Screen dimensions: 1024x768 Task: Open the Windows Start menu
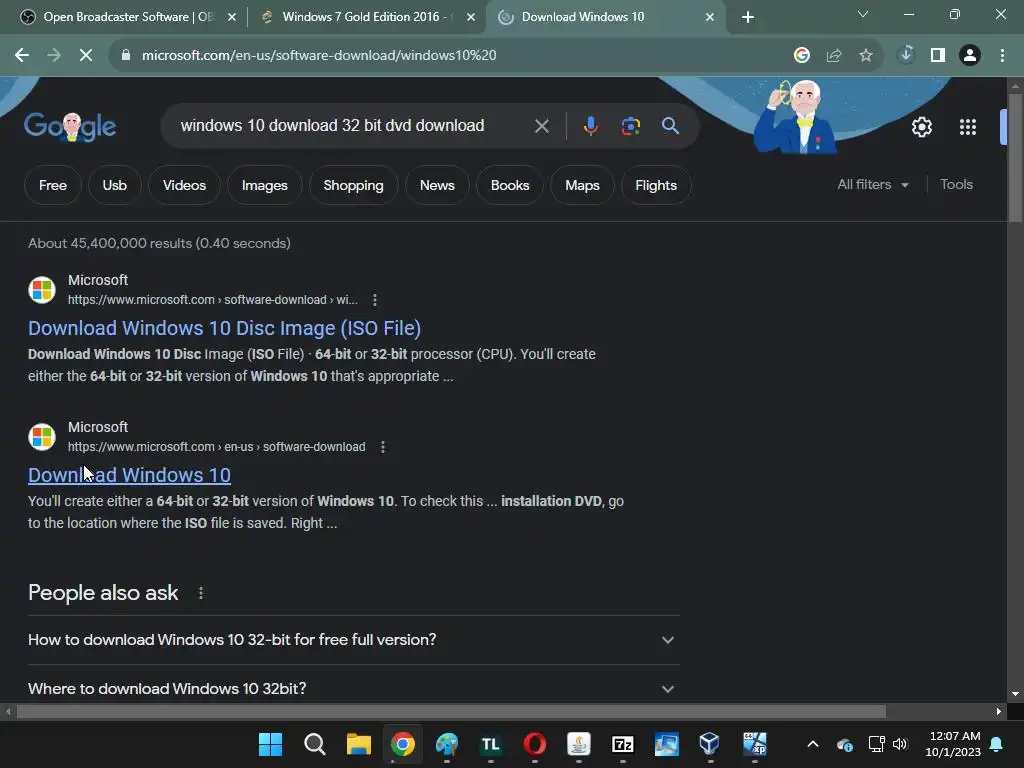tap(270, 744)
